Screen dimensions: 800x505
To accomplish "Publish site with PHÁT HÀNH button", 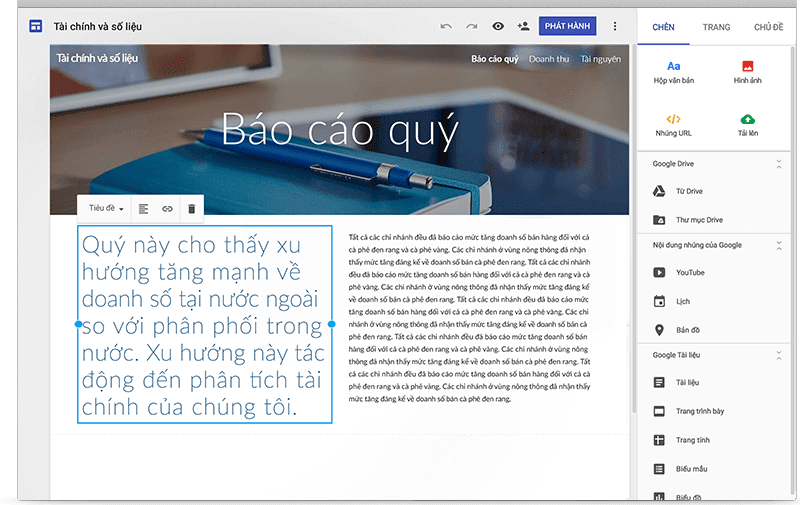I will (567, 26).
